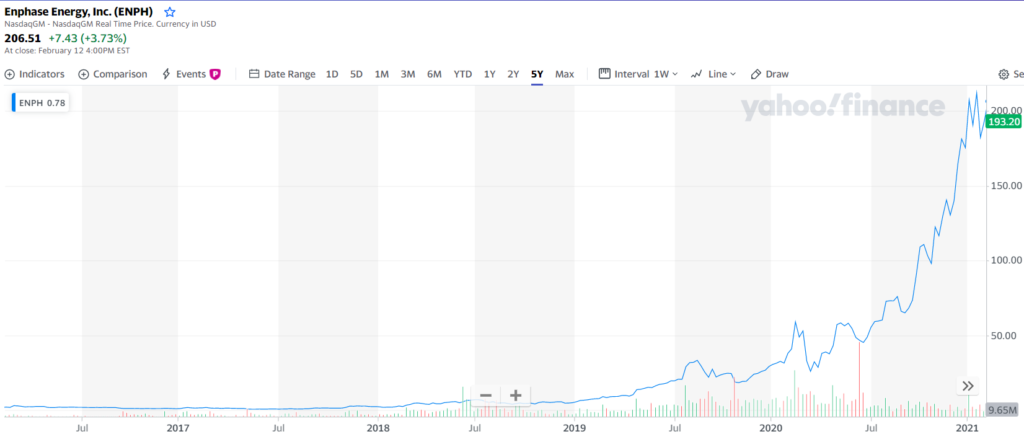
Task: Open the Date Range calendar picker
Action: [x=282, y=74]
